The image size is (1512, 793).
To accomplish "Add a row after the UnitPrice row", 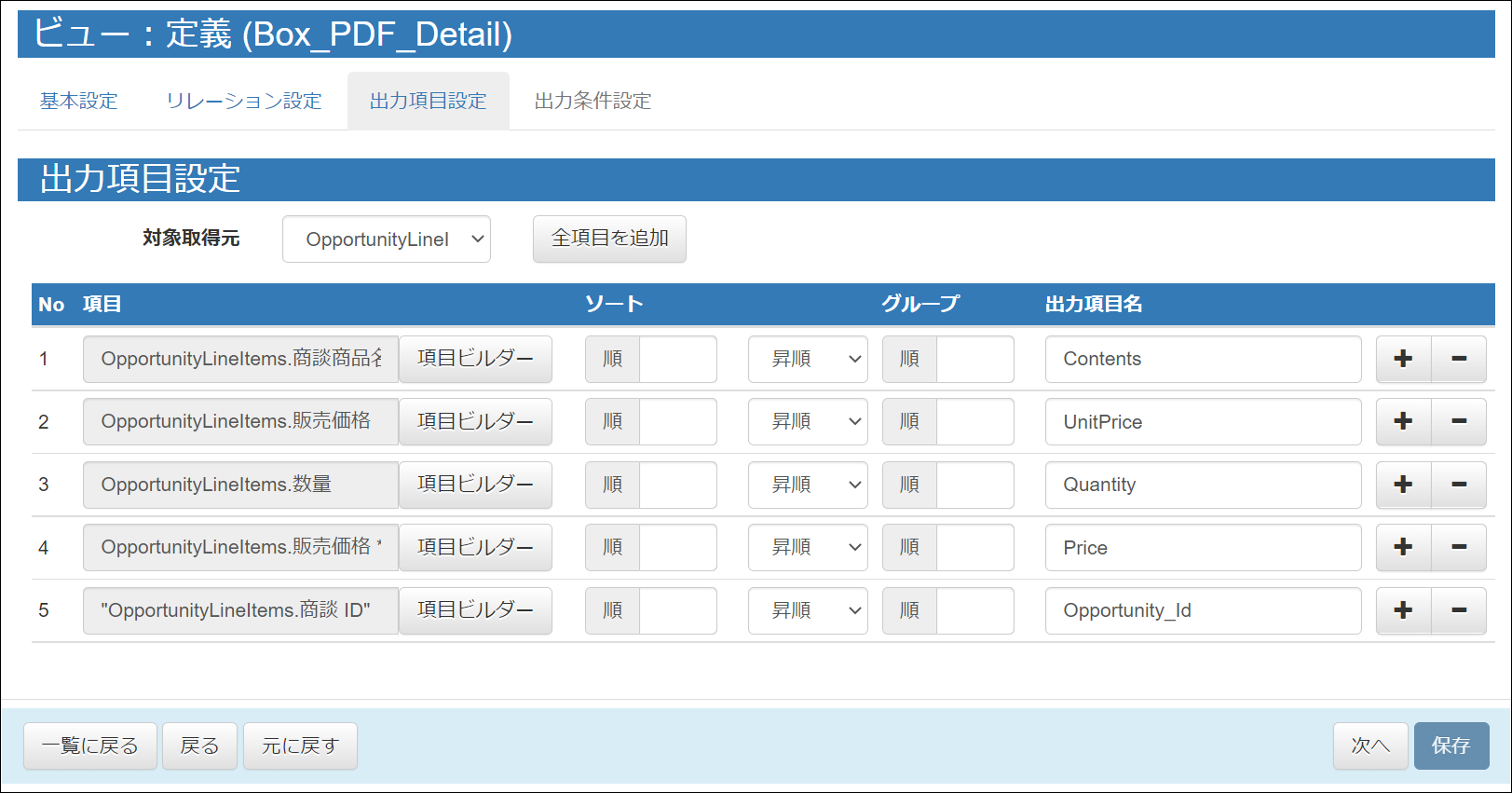I will 1403,421.
